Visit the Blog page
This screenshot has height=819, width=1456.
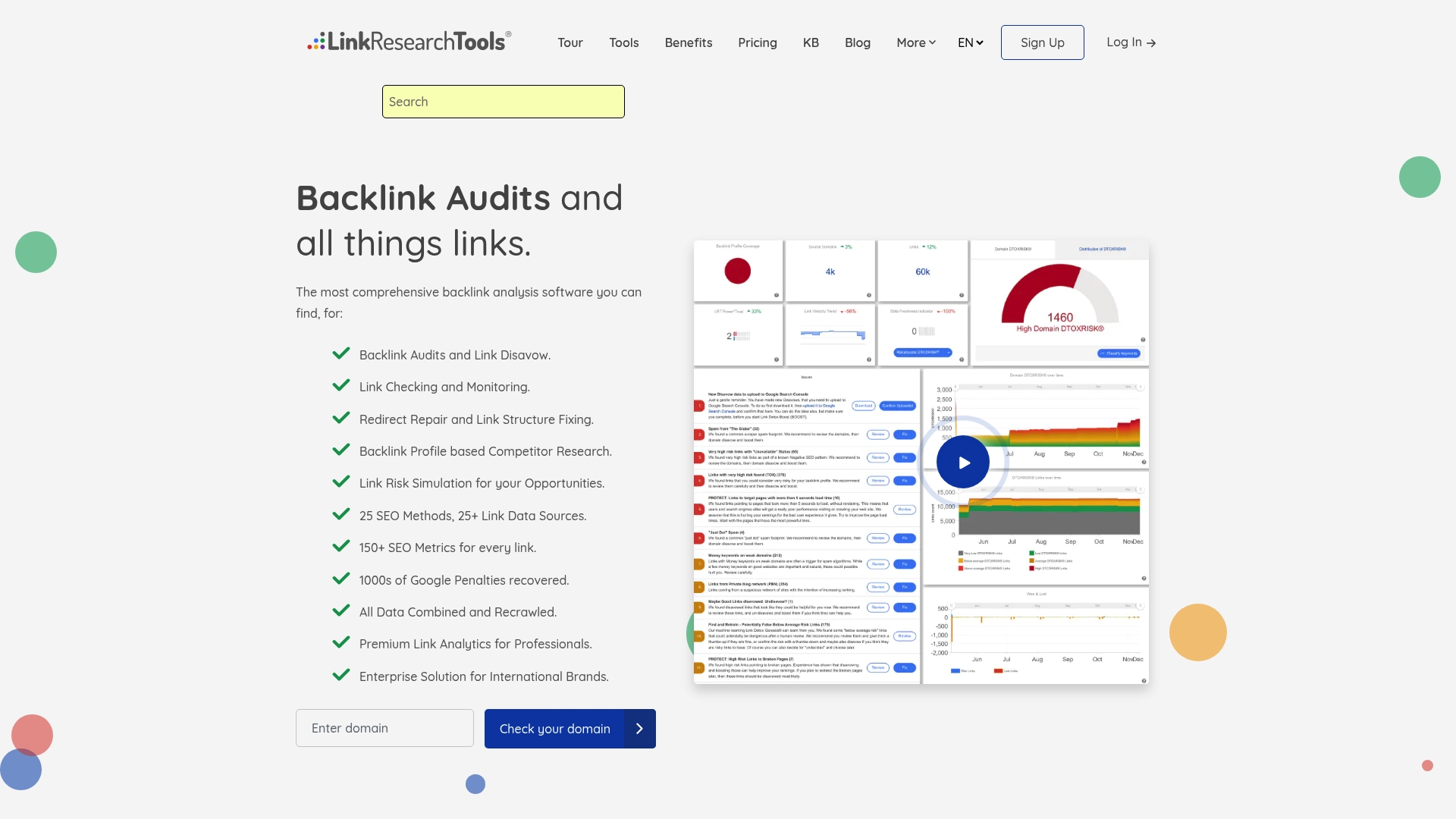coord(858,42)
